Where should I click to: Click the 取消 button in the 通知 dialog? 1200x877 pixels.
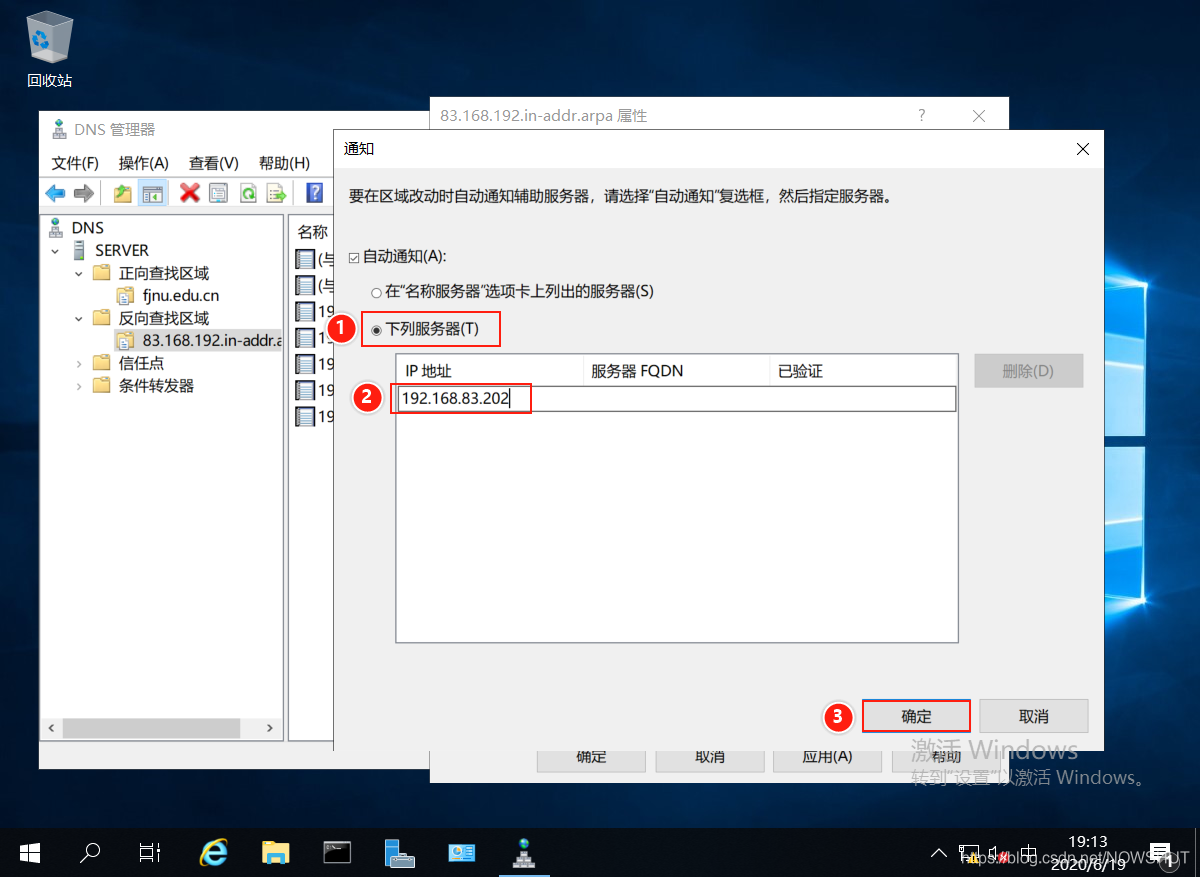[1033, 716]
